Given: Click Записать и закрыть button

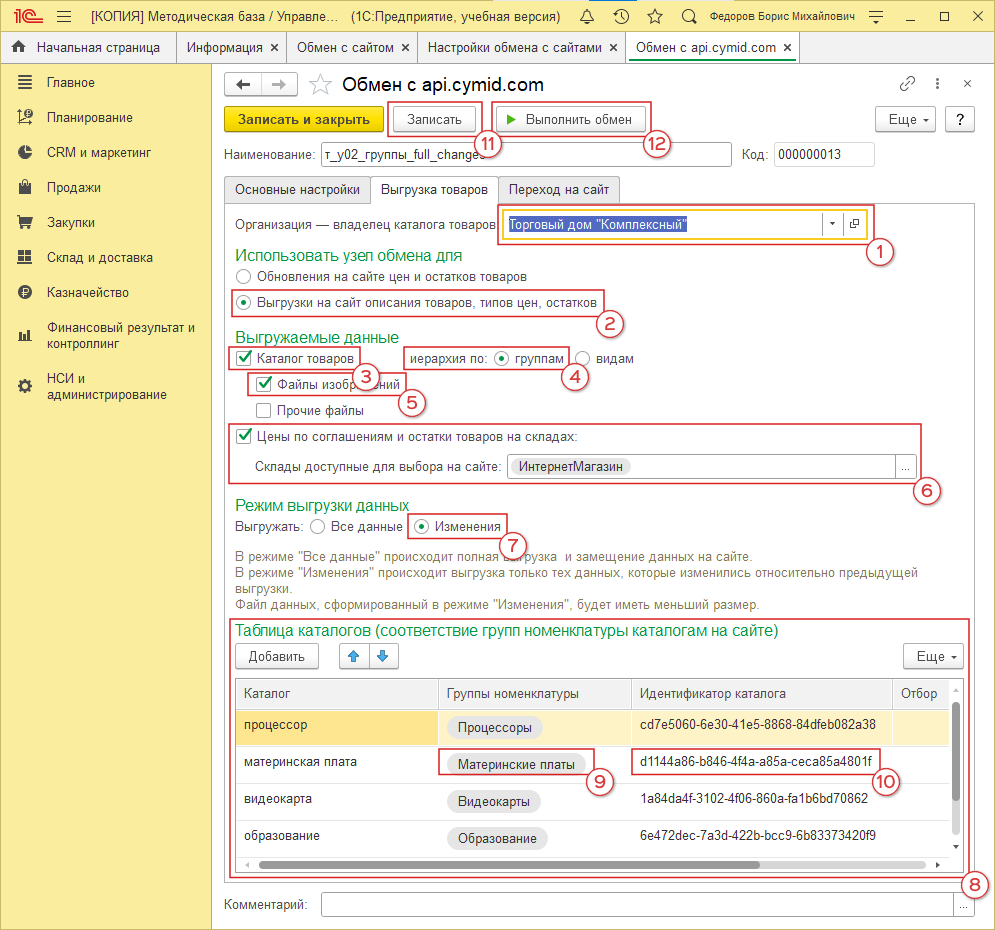Looking at the screenshot, I should pos(304,120).
